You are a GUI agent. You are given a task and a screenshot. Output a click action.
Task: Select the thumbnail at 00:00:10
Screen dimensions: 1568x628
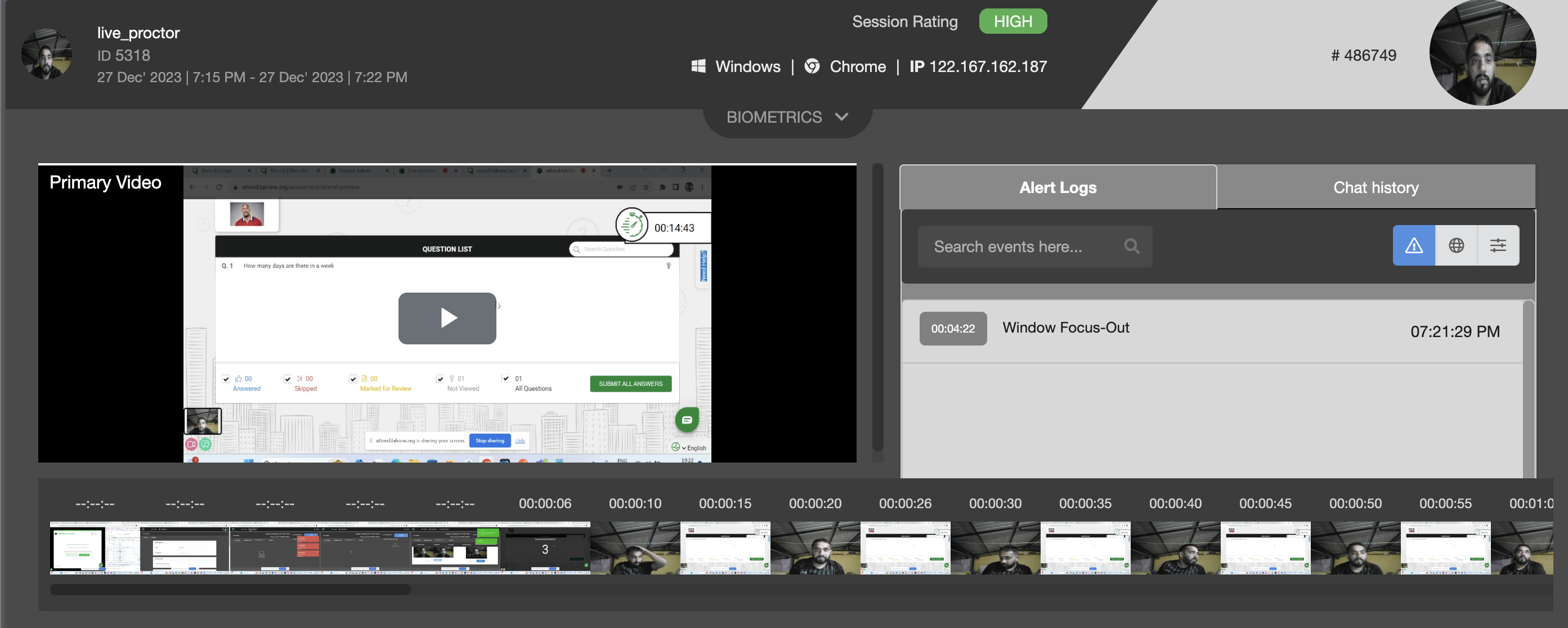[635, 548]
